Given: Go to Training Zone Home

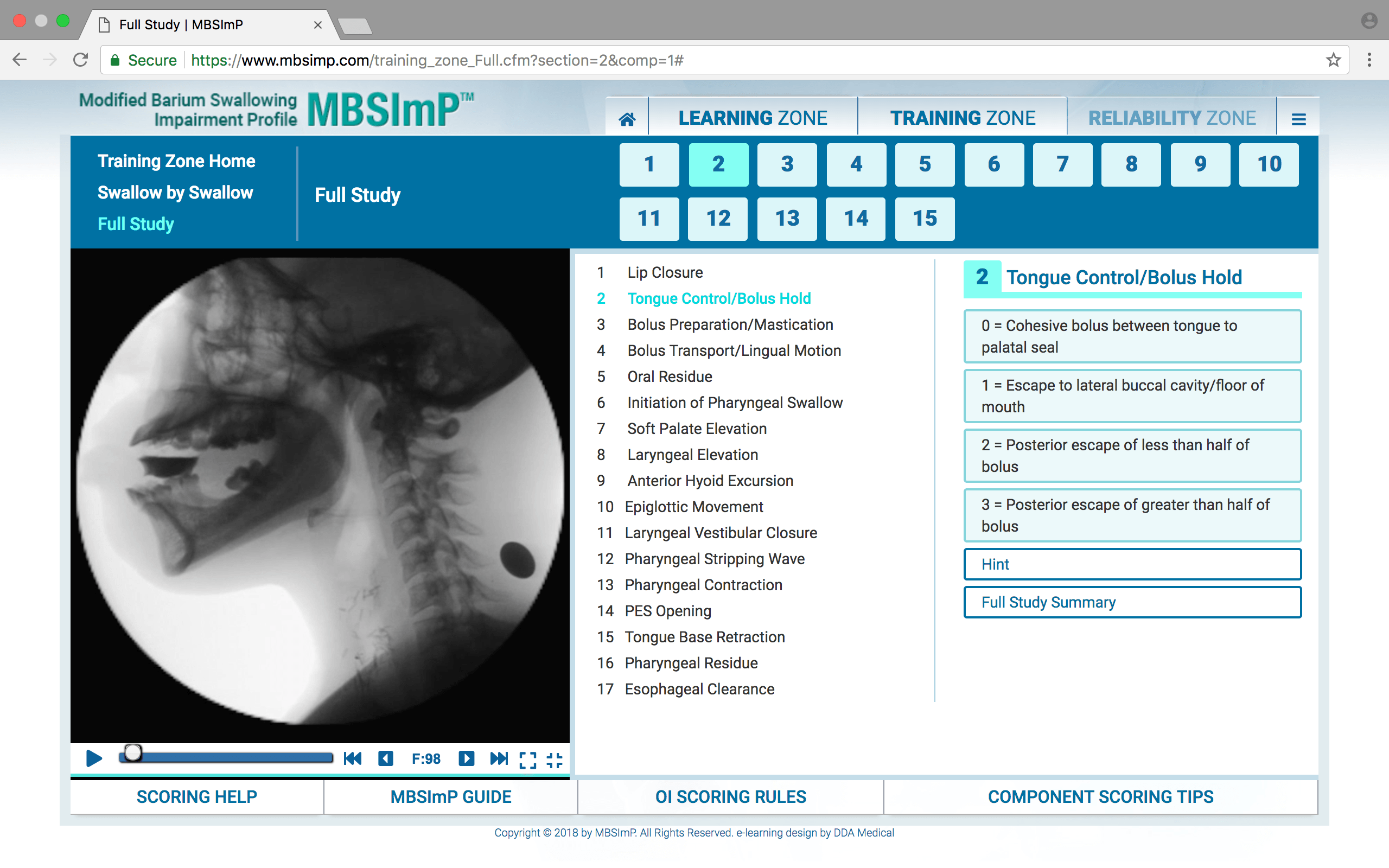Looking at the screenshot, I should [176, 161].
